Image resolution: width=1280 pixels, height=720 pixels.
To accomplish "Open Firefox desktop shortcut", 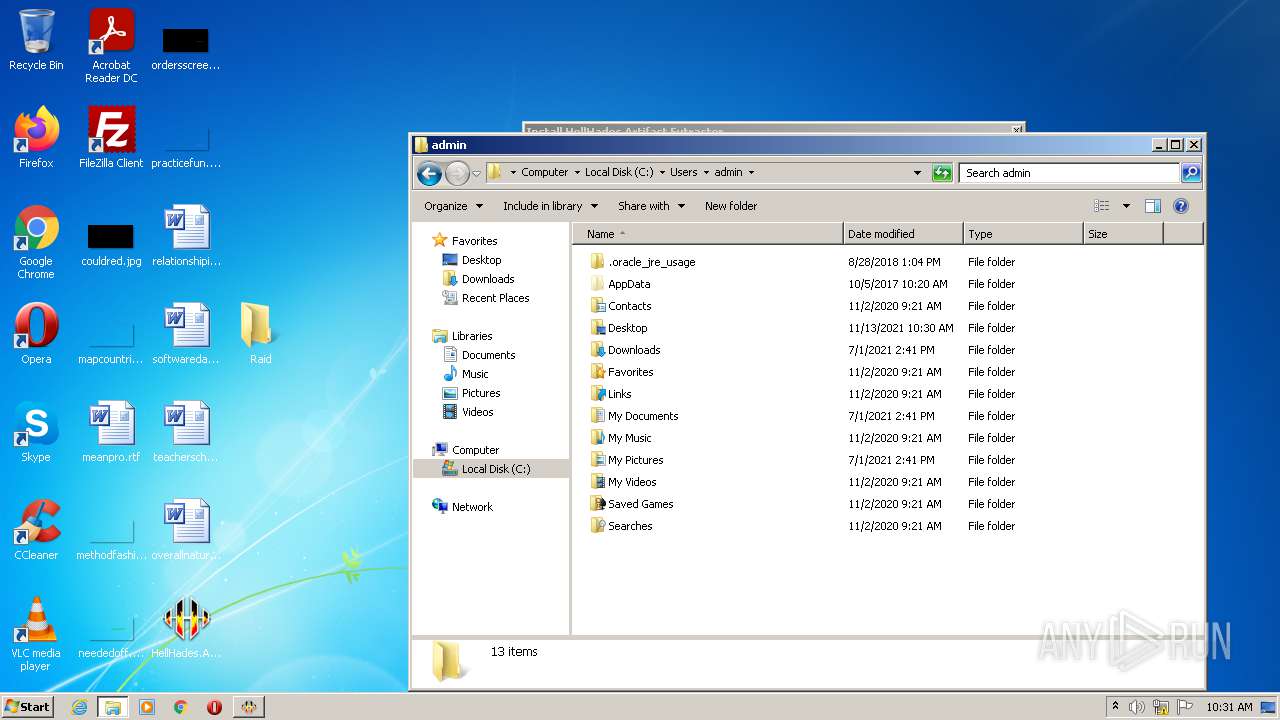I will coord(36,138).
